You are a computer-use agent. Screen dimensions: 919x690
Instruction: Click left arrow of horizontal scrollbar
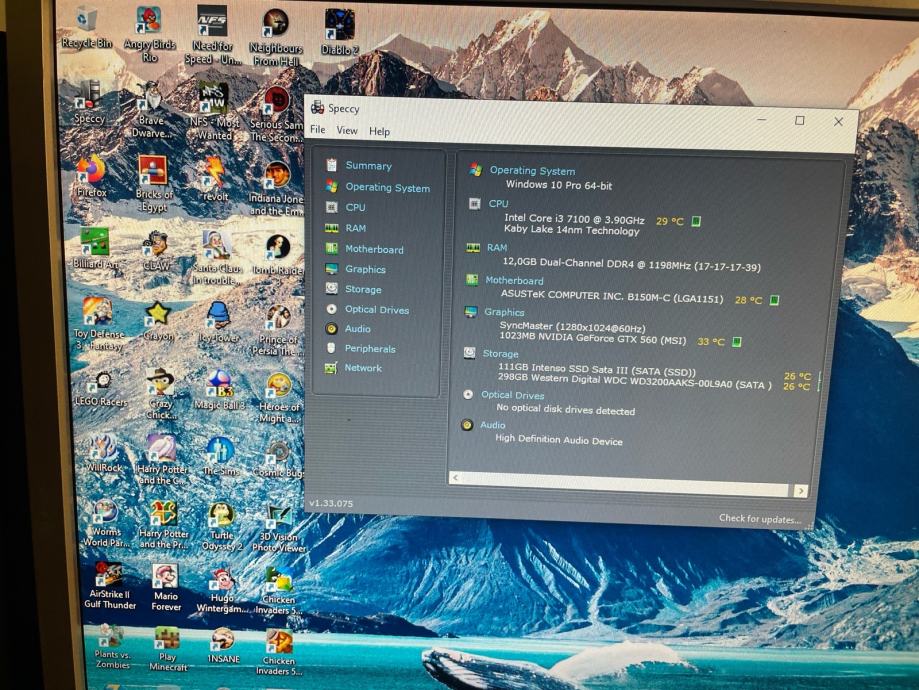click(x=455, y=478)
